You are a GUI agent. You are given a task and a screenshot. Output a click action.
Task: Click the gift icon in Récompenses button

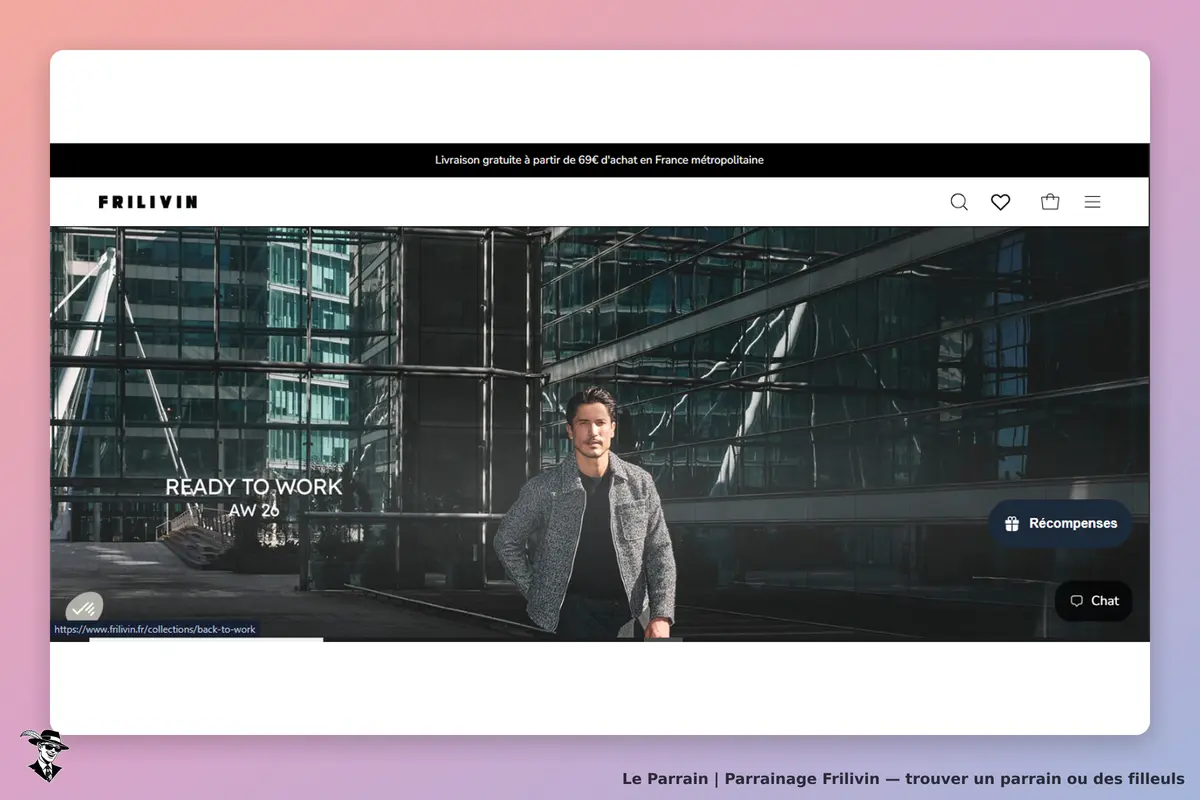[1012, 523]
